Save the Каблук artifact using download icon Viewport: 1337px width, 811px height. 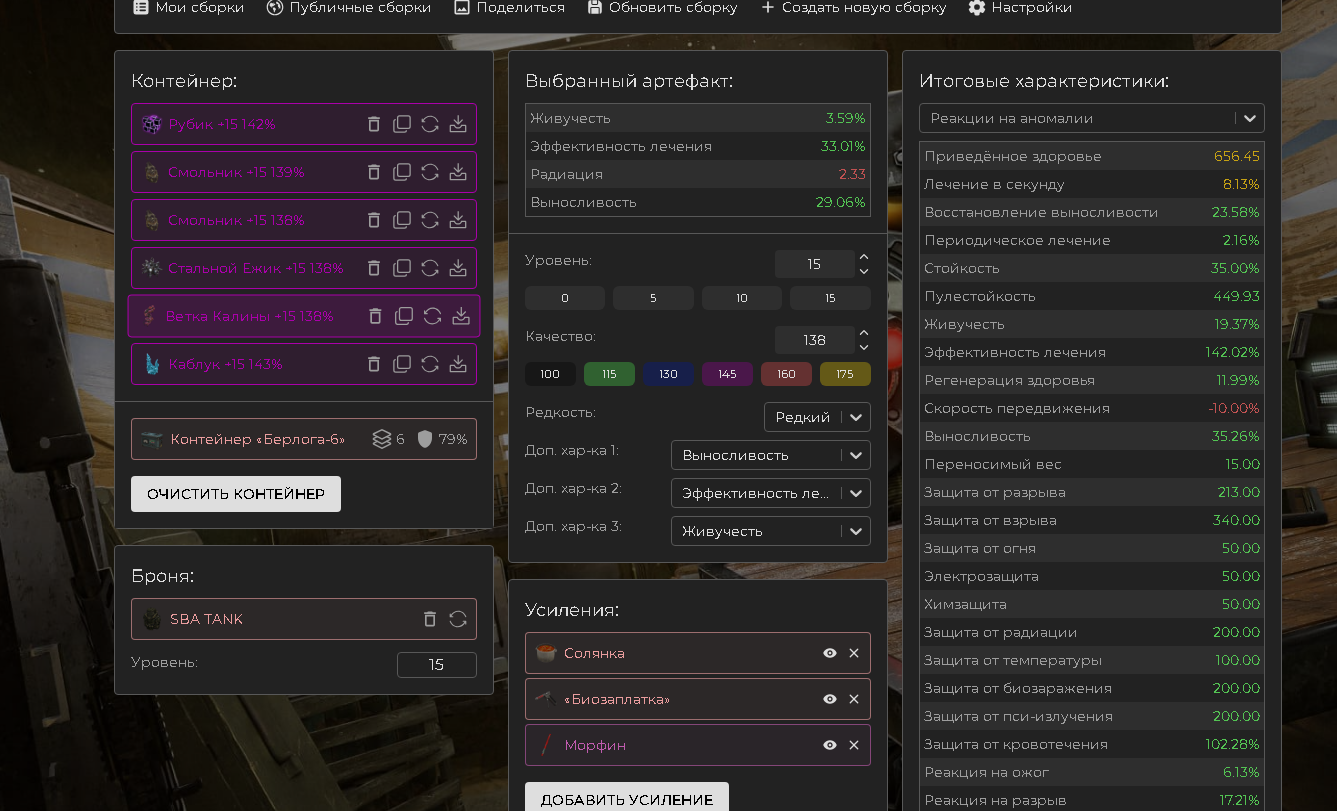click(x=458, y=364)
